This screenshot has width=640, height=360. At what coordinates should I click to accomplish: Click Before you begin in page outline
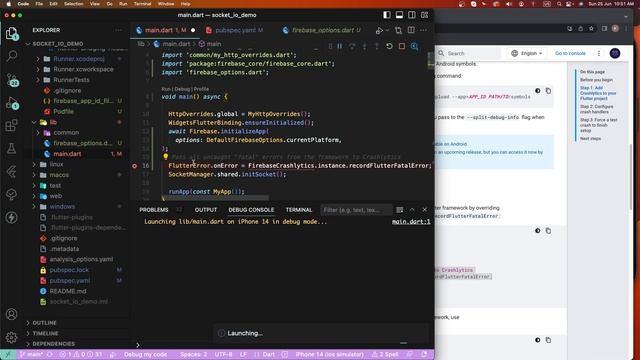596,80
